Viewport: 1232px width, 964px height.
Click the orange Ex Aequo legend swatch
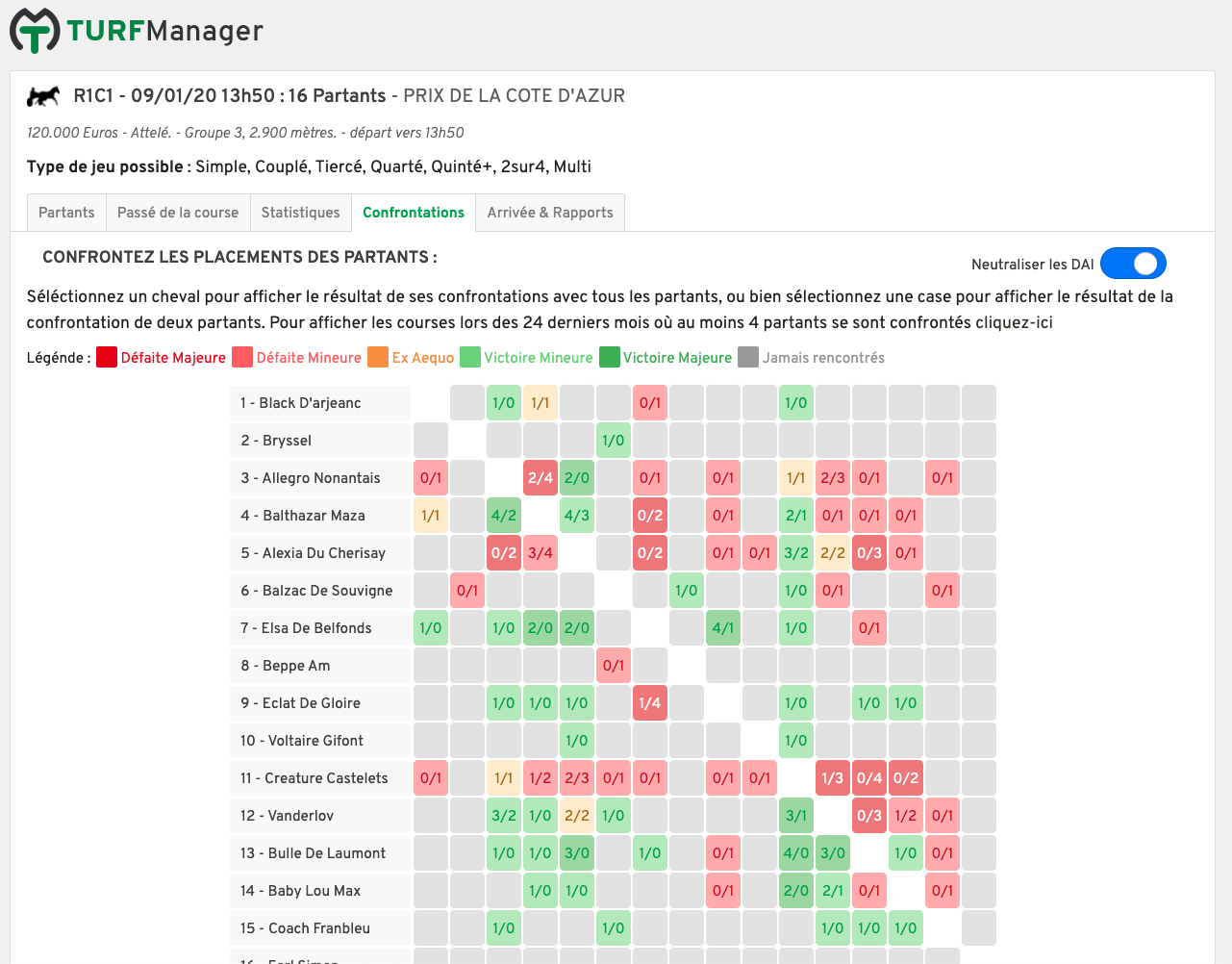pos(378,357)
